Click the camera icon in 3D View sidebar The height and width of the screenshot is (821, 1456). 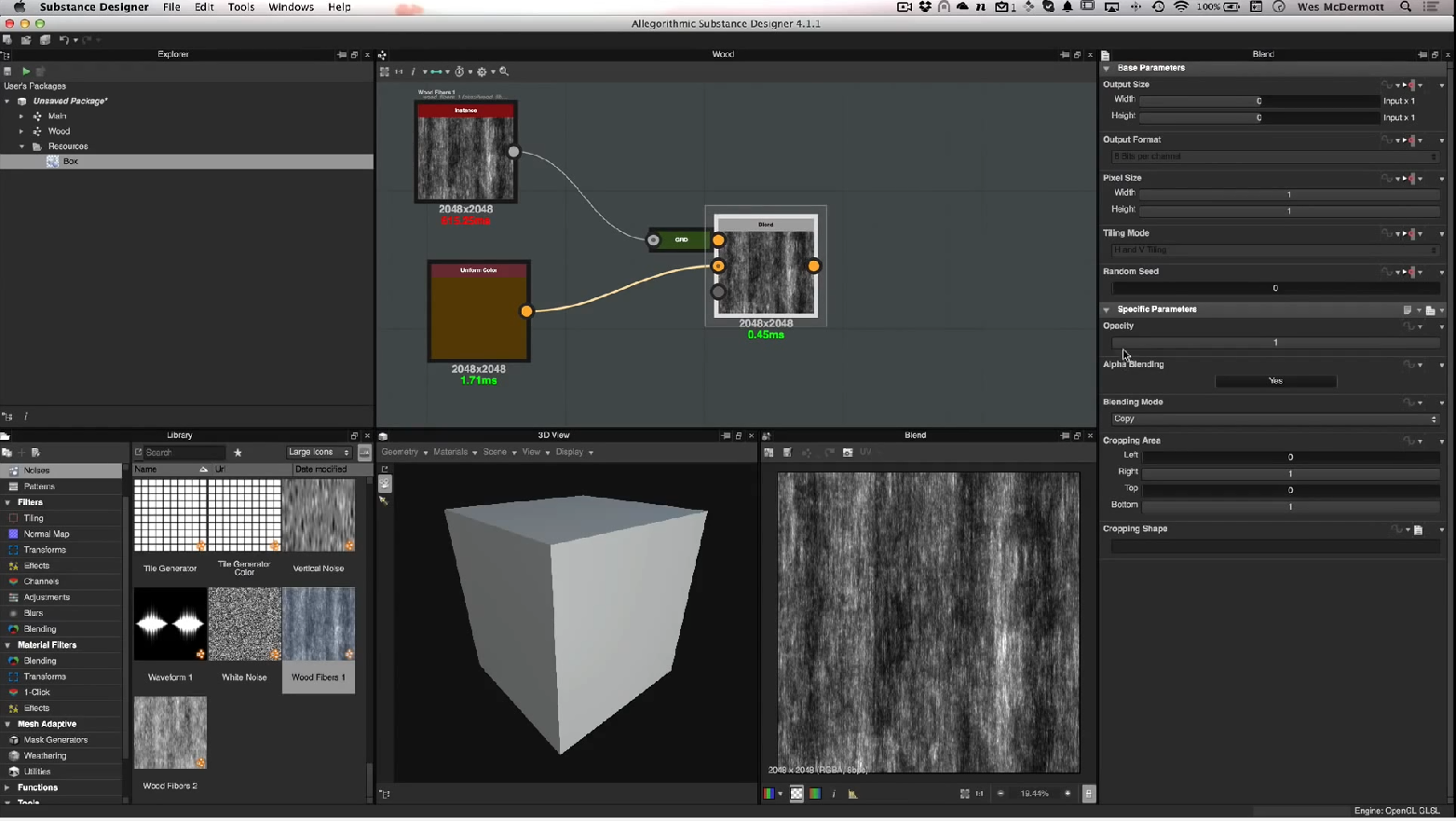385,484
